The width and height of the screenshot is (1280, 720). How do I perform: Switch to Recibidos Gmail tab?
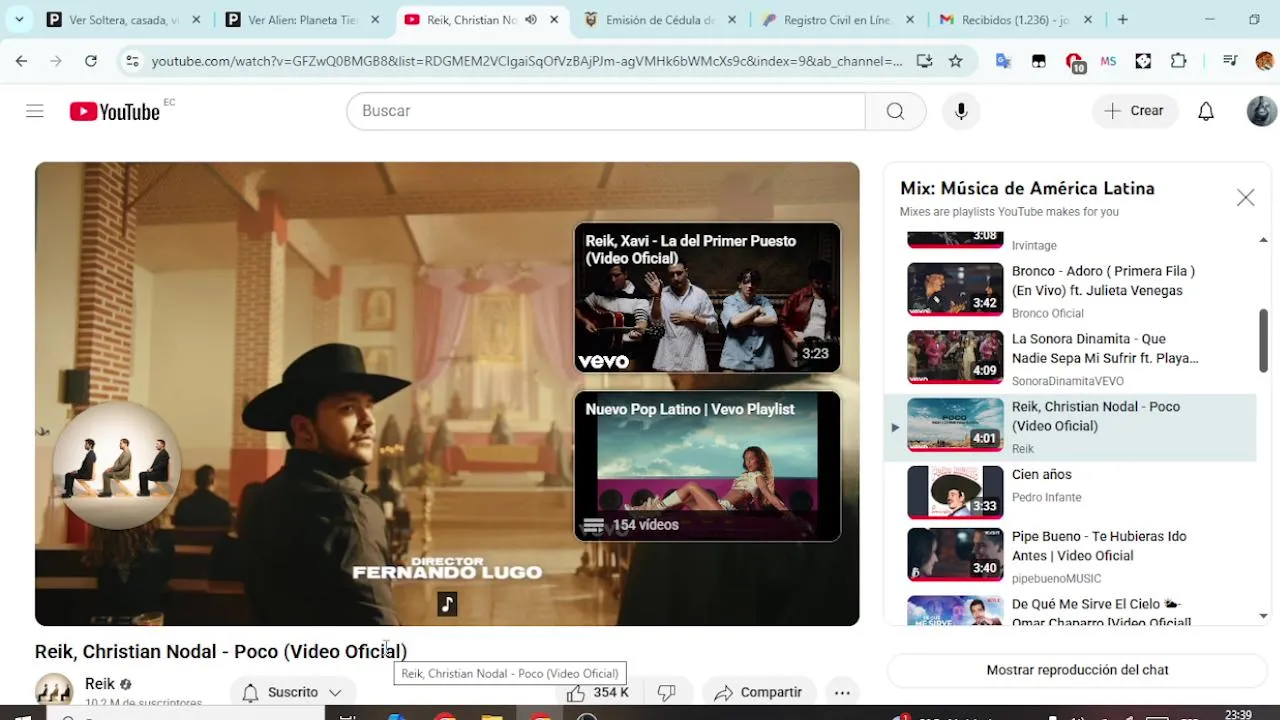[1016, 19]
